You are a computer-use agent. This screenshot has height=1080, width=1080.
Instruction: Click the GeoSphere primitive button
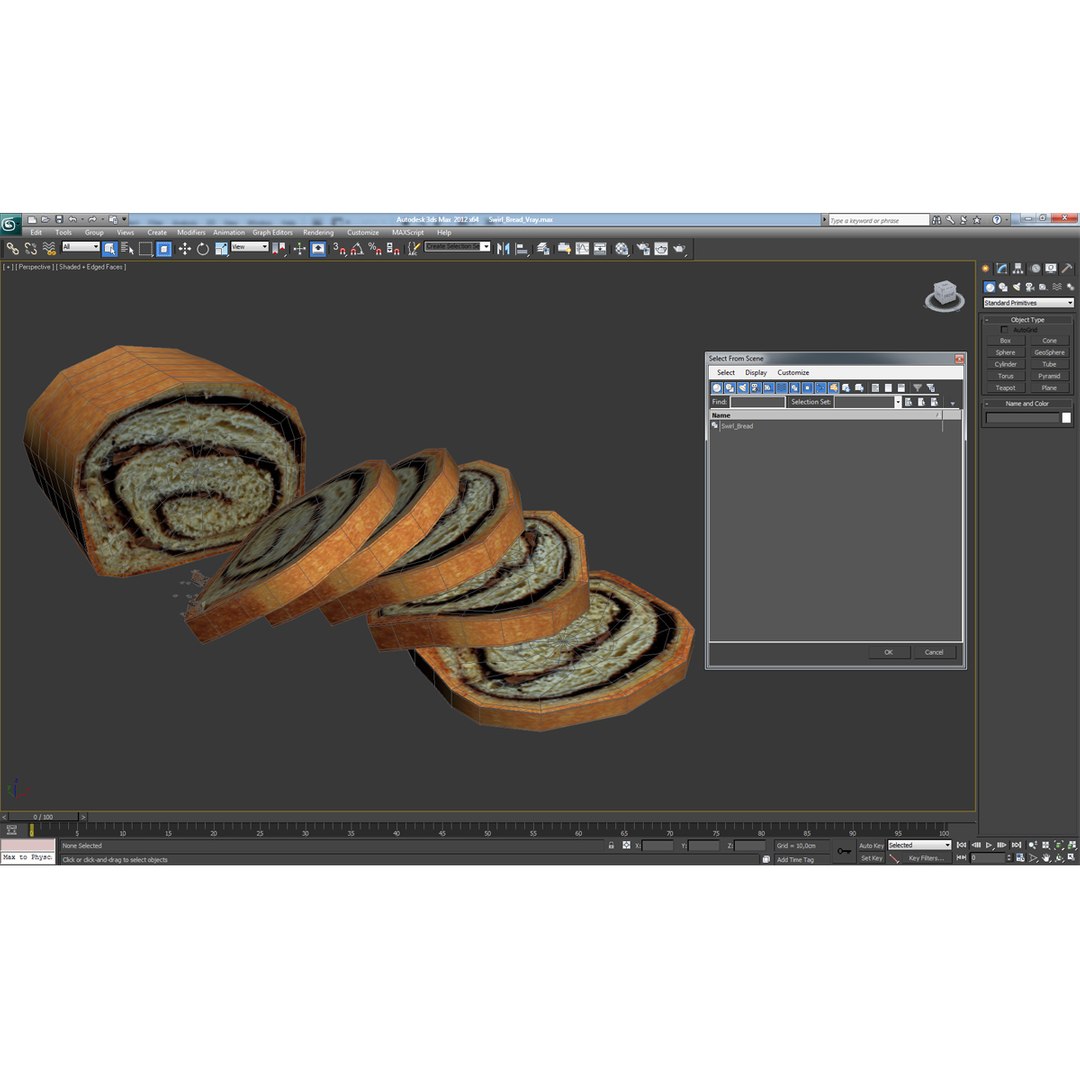click(1049, 353)
